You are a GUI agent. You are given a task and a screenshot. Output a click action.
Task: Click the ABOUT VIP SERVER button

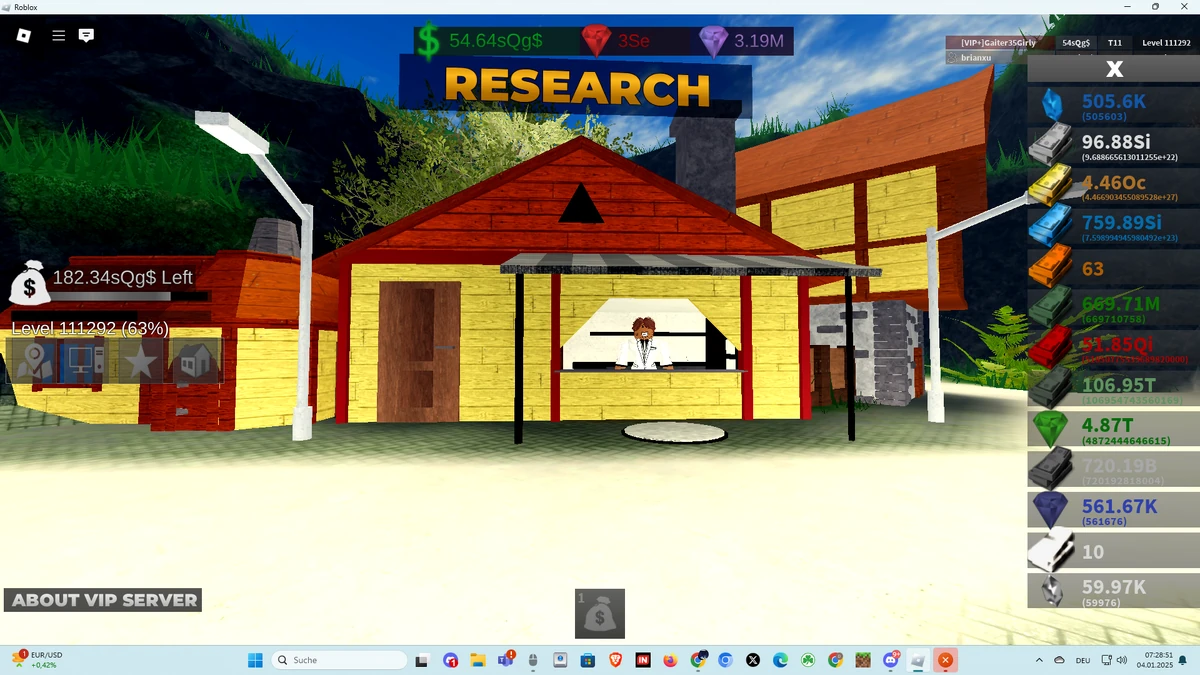(100, 600)
